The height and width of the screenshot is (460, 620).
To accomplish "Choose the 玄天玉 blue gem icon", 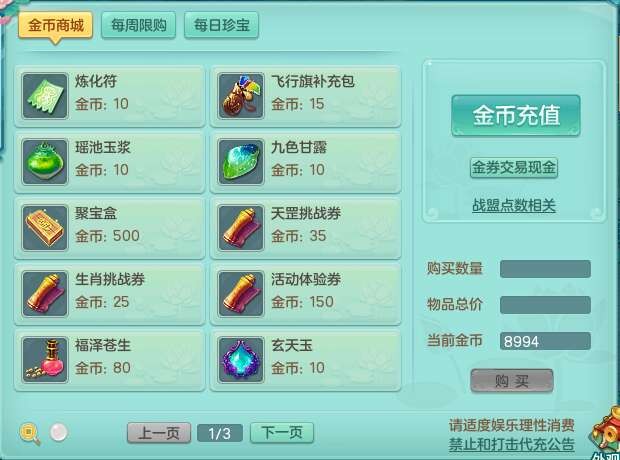I will tap(241, 360).
